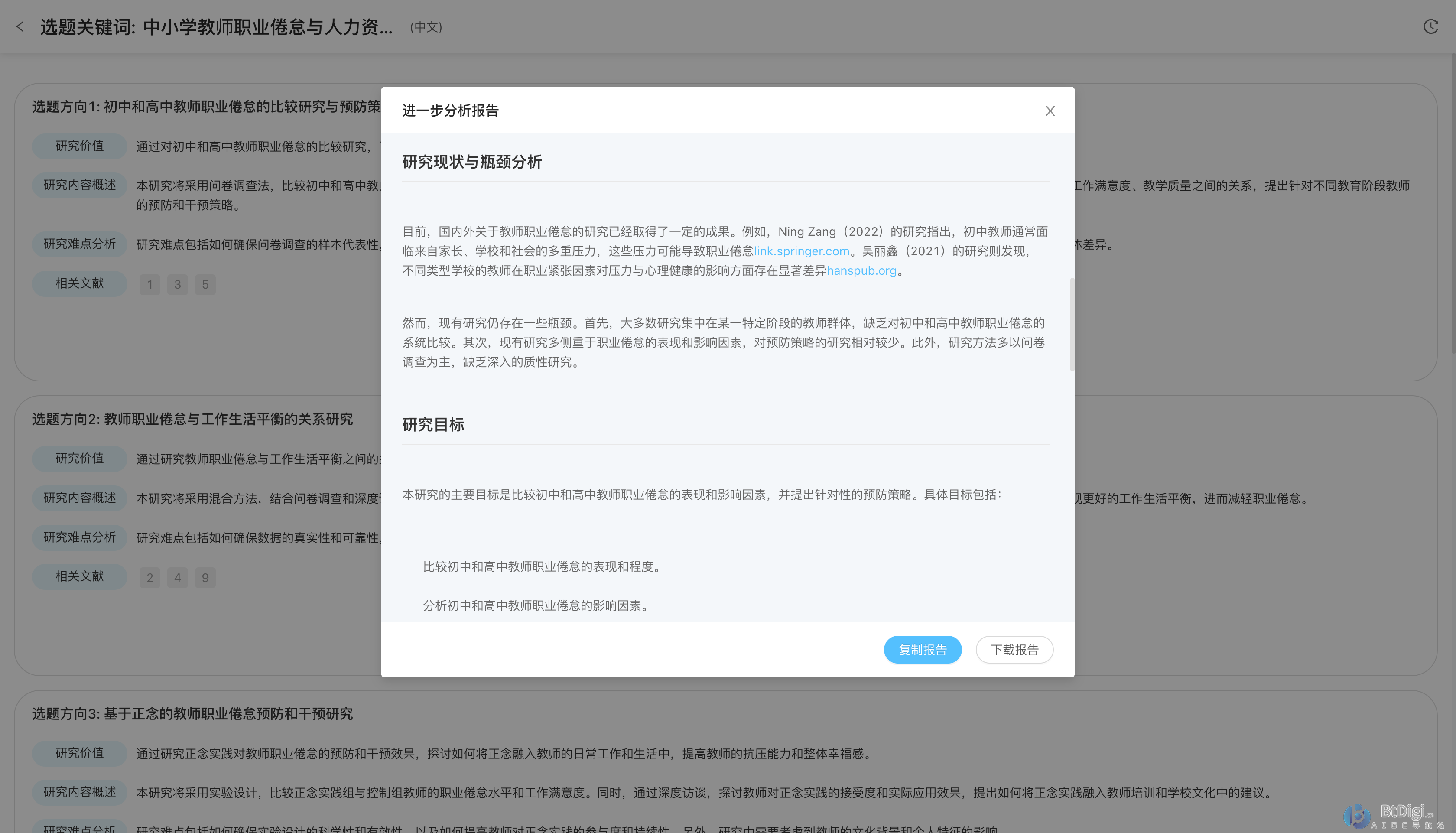The image size is (1456, 833).
Task: Select the 研究内容概述 tag of 选题方向3
Action: (79, 792)
